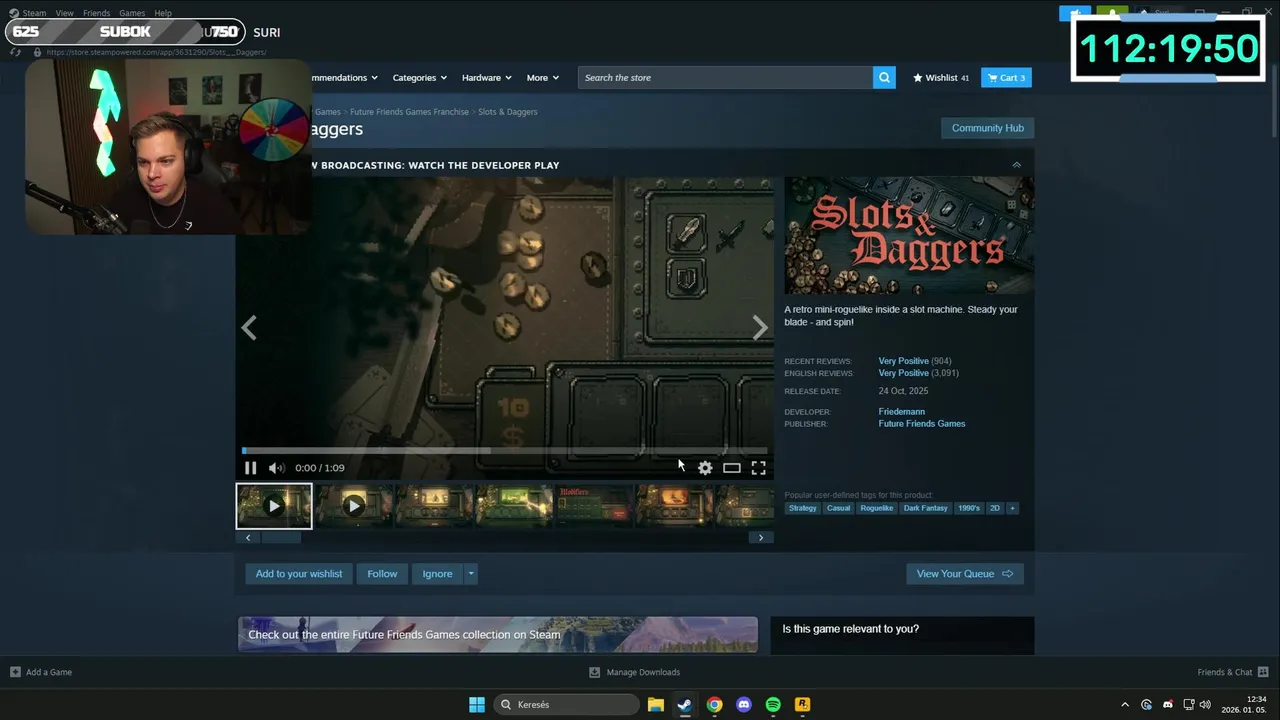Collapse the developer broadcast section chevron
This screenshot has width=1280, height=720.
point(1017,165)
